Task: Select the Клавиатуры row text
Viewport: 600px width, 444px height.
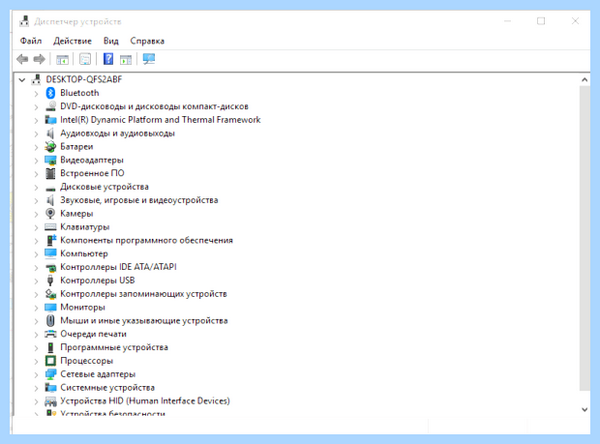Action: click(85, 227)
